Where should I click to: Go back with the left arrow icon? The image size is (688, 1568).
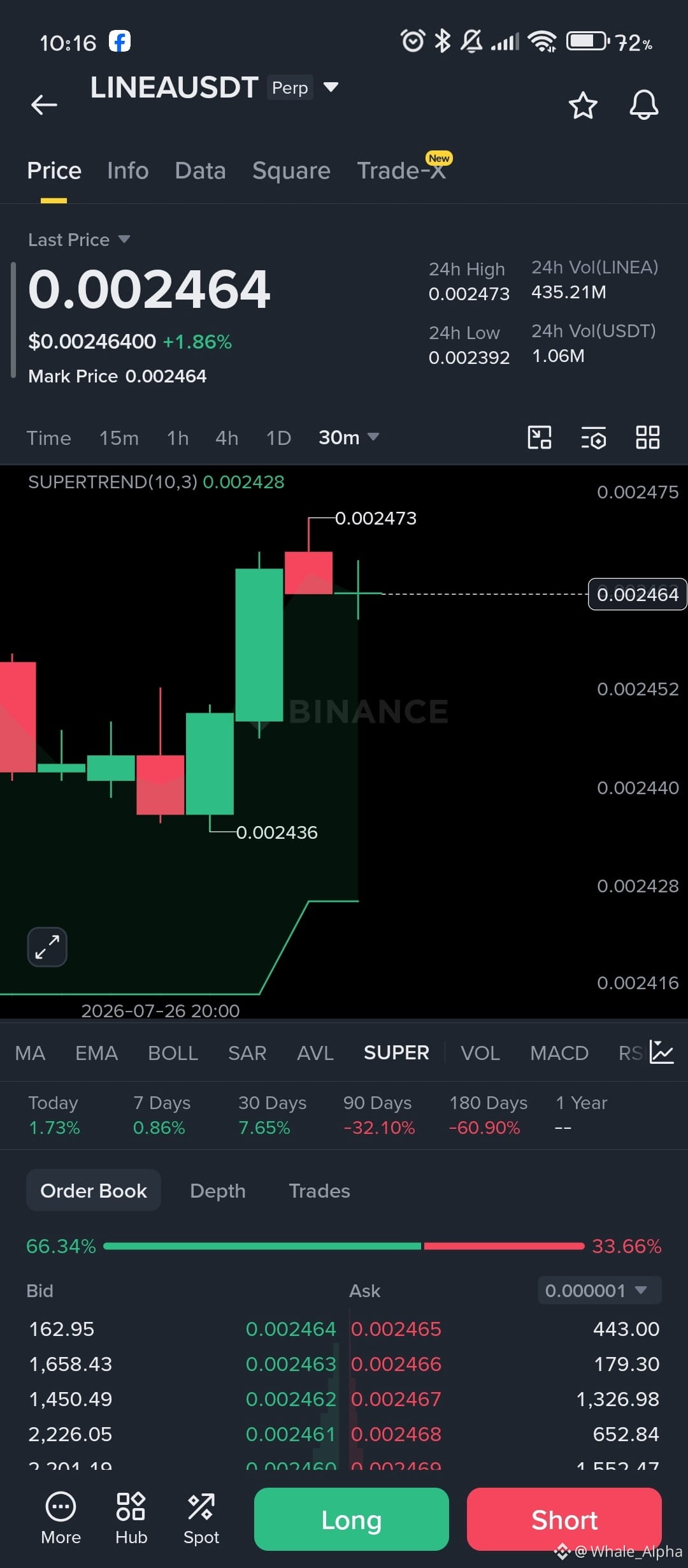coord(44,105)
